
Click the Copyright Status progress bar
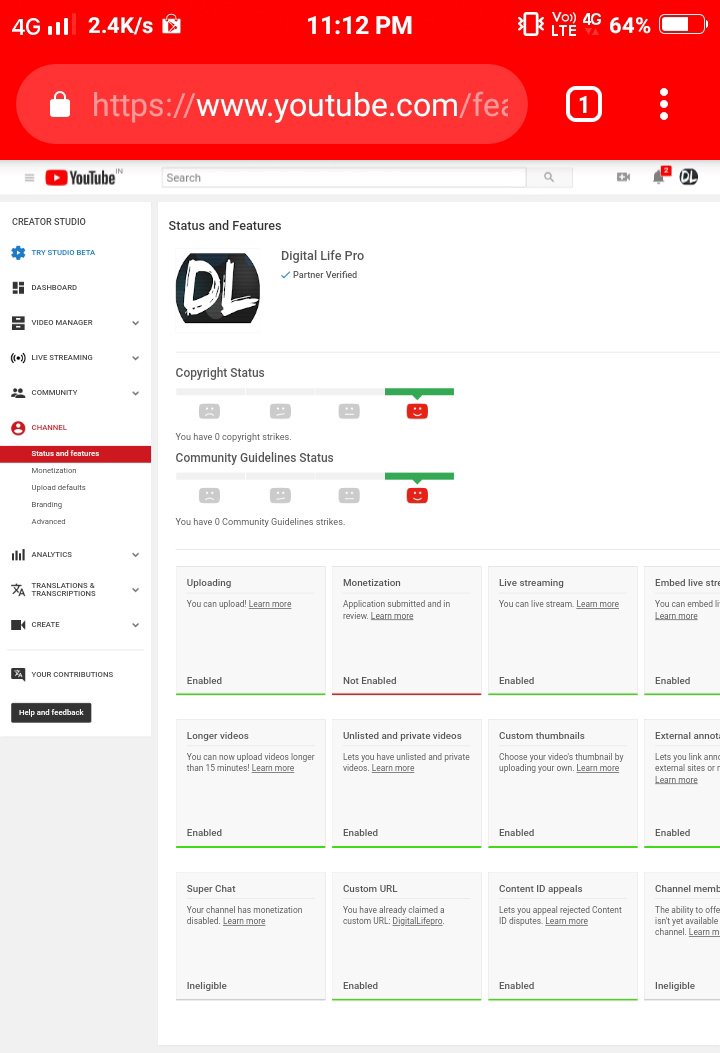point(314,392)
